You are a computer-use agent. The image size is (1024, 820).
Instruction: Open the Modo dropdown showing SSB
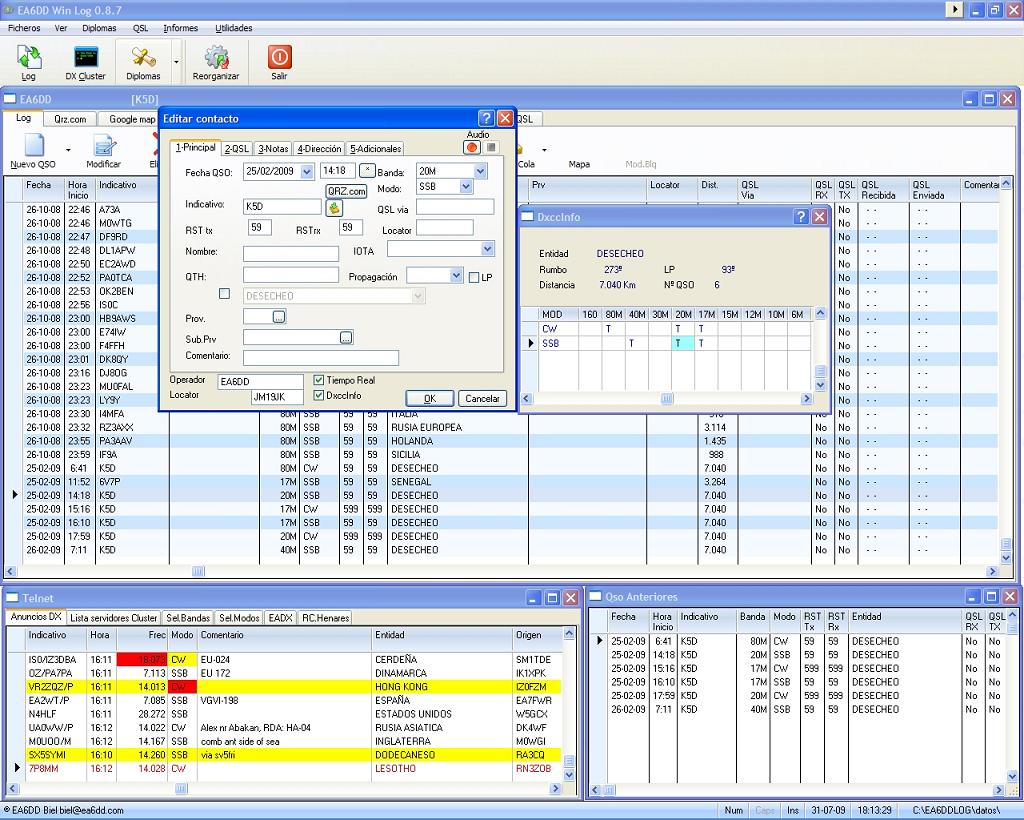tap(466, 187)
